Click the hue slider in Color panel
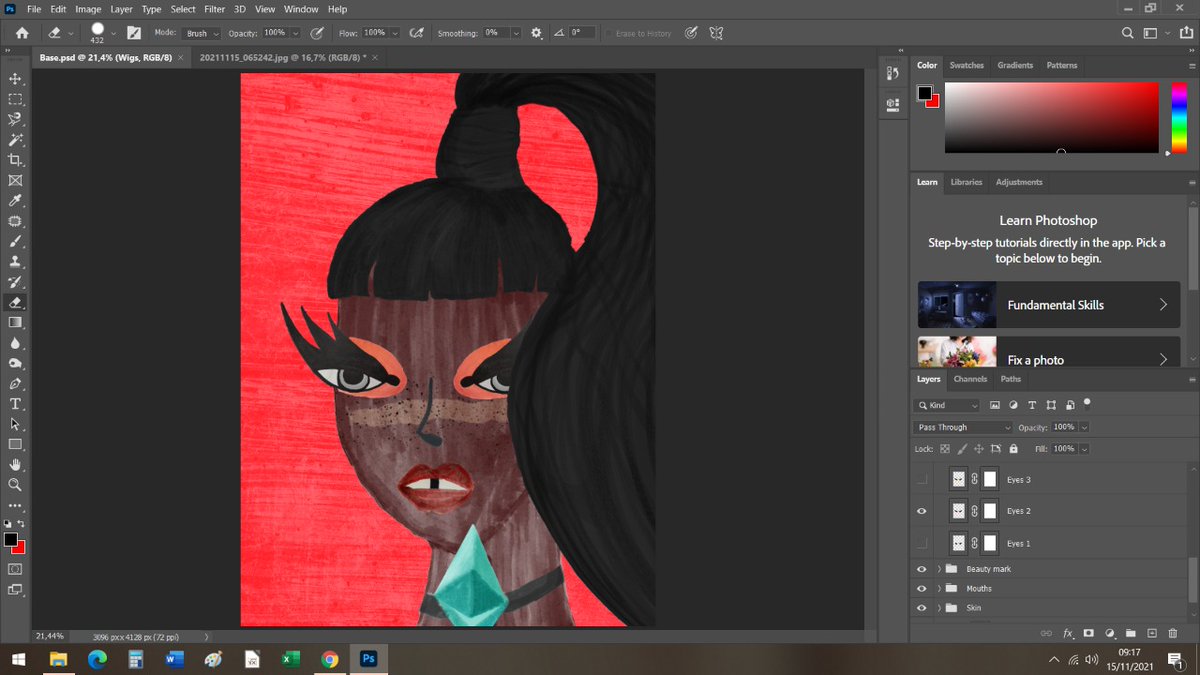Image resolution: width=1200 pixels, height=675 pixels. [1179, 118]
